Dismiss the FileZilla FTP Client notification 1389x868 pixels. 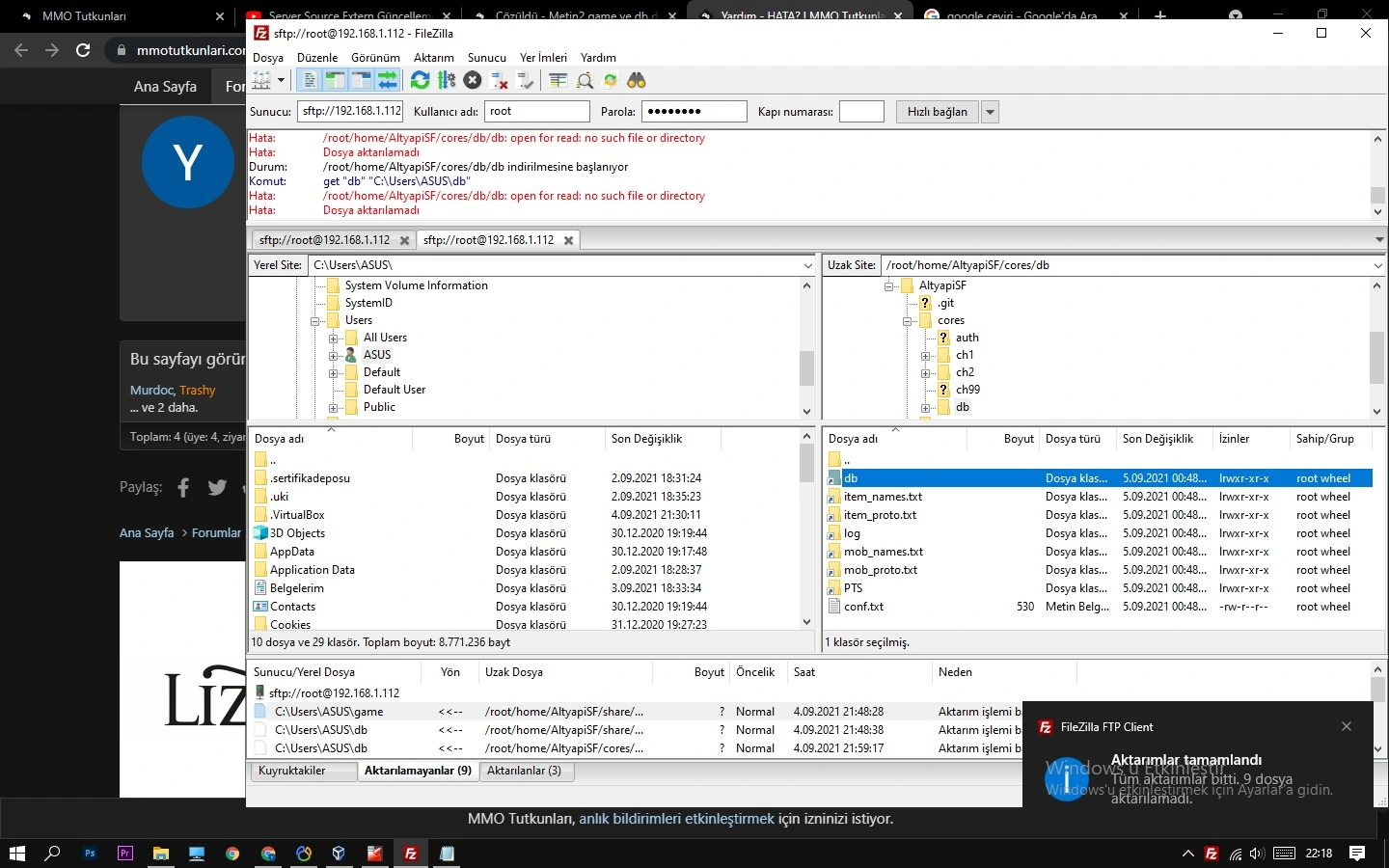[1347, 726]
